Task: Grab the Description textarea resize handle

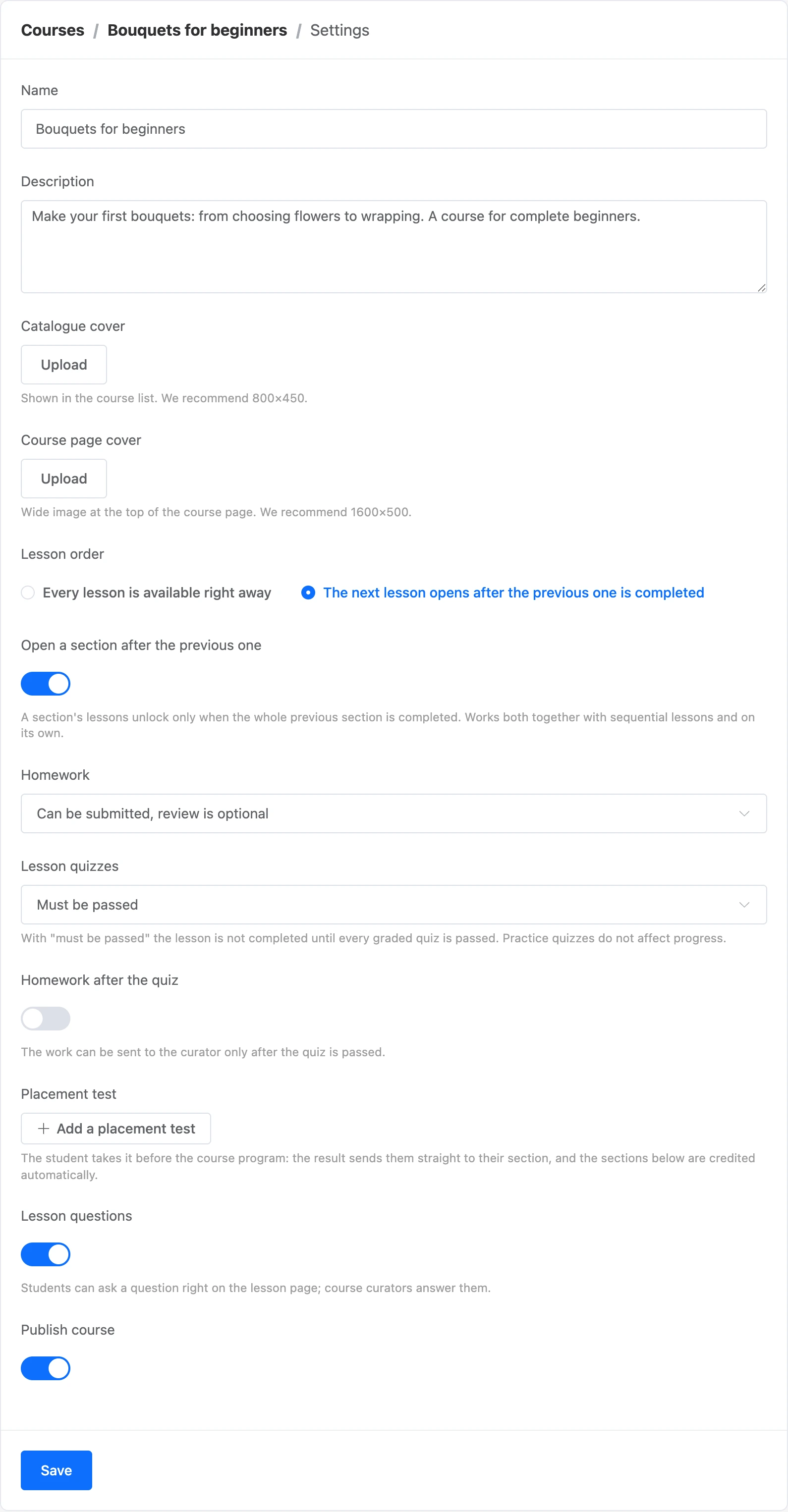Action: tap(761, 288)
